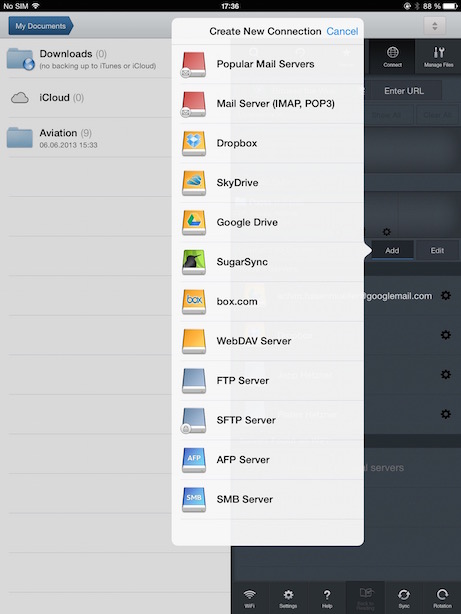Choose the SMB Server label

(245, 499)
